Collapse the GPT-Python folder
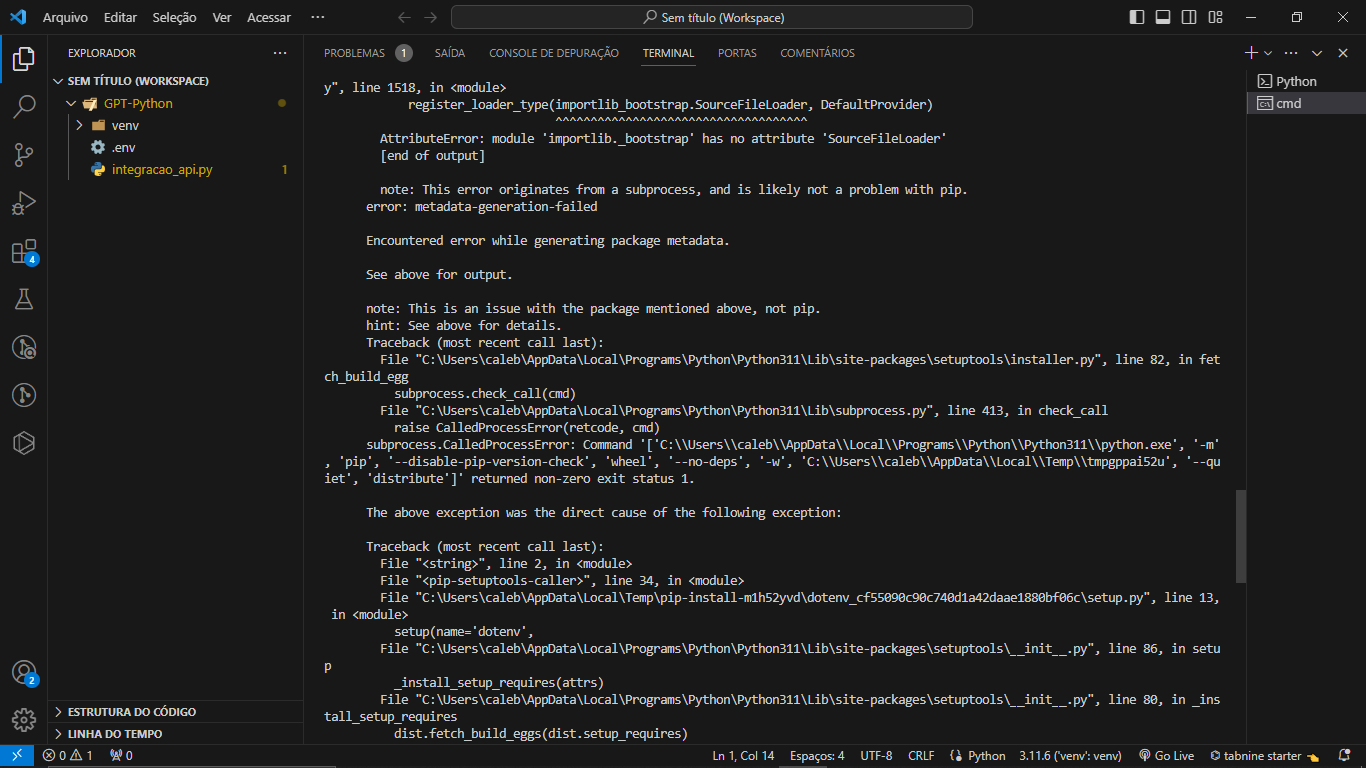This screenshot has width=1366, height=768. coord(71,103)
